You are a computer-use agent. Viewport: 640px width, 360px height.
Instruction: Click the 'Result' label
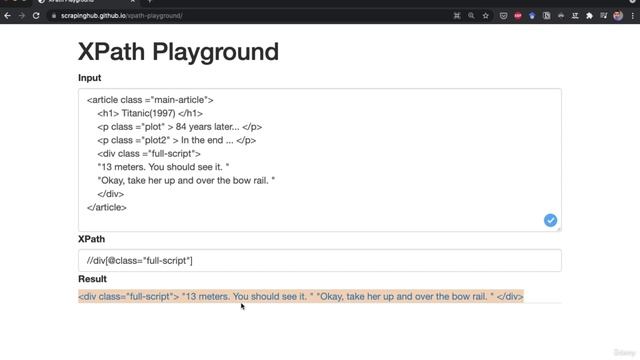[x=92, y=279]
